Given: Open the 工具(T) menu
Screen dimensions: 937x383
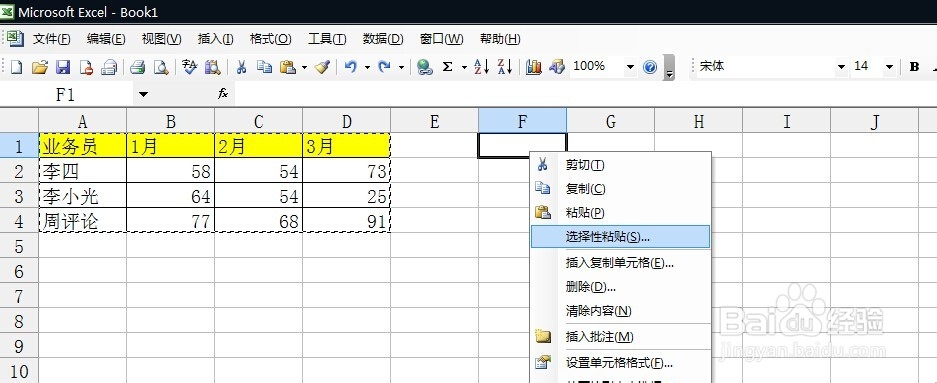Looking at the screenshot, I should (x=327, y=39).
